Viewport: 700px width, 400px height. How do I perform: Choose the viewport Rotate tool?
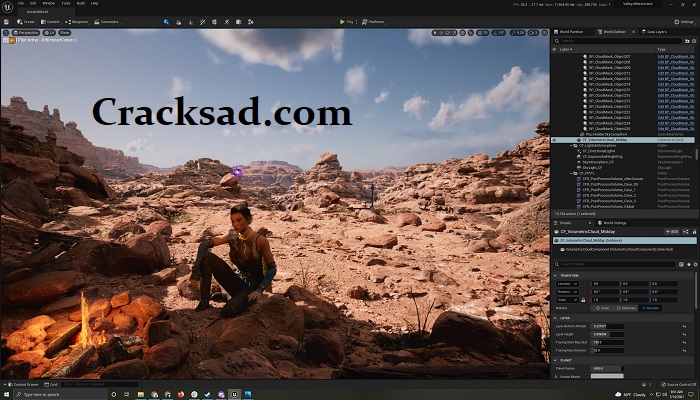click(x=447, y=33)
